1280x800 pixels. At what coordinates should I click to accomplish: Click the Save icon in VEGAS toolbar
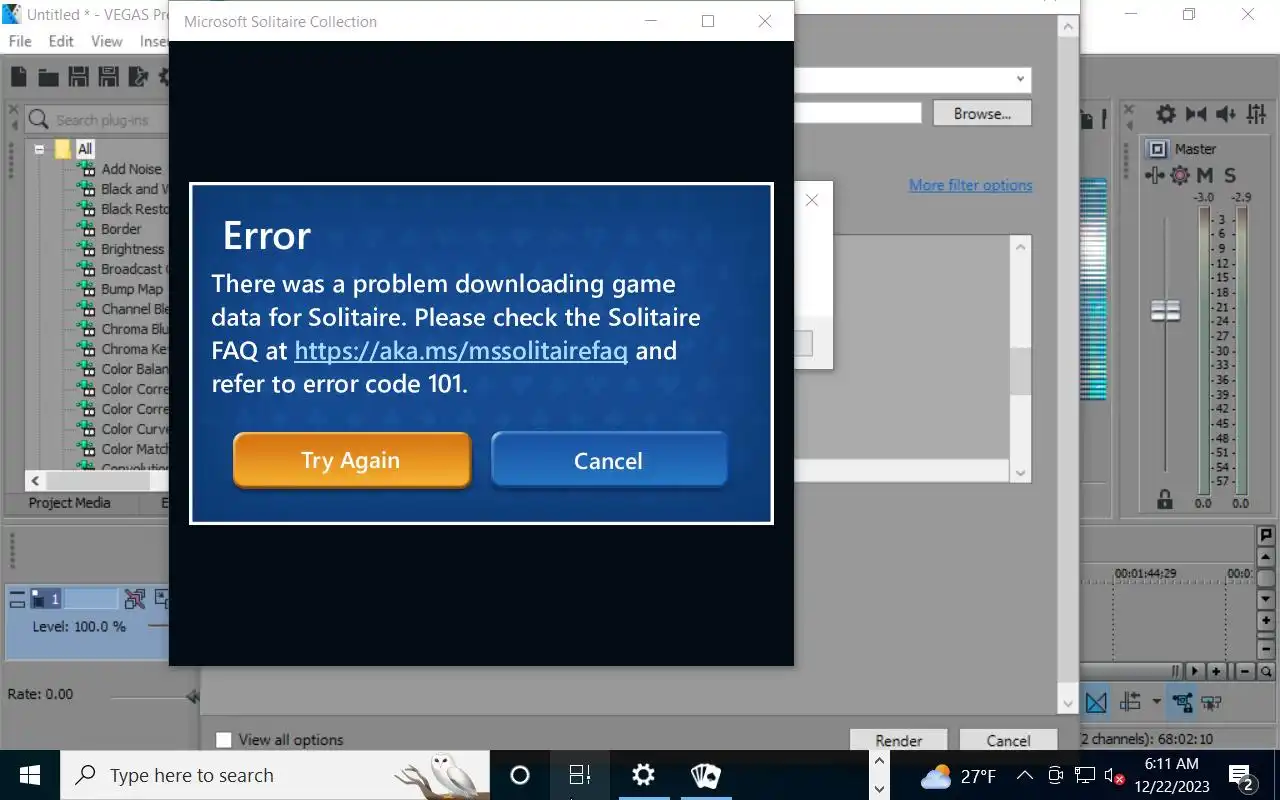pyautogui.click(x=78, y=77)
